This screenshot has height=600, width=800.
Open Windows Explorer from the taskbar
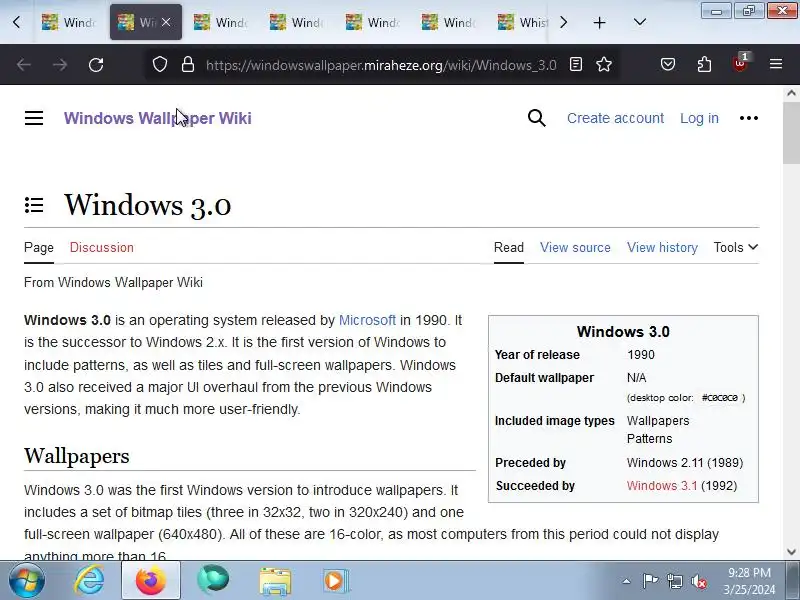pos(275,581)
